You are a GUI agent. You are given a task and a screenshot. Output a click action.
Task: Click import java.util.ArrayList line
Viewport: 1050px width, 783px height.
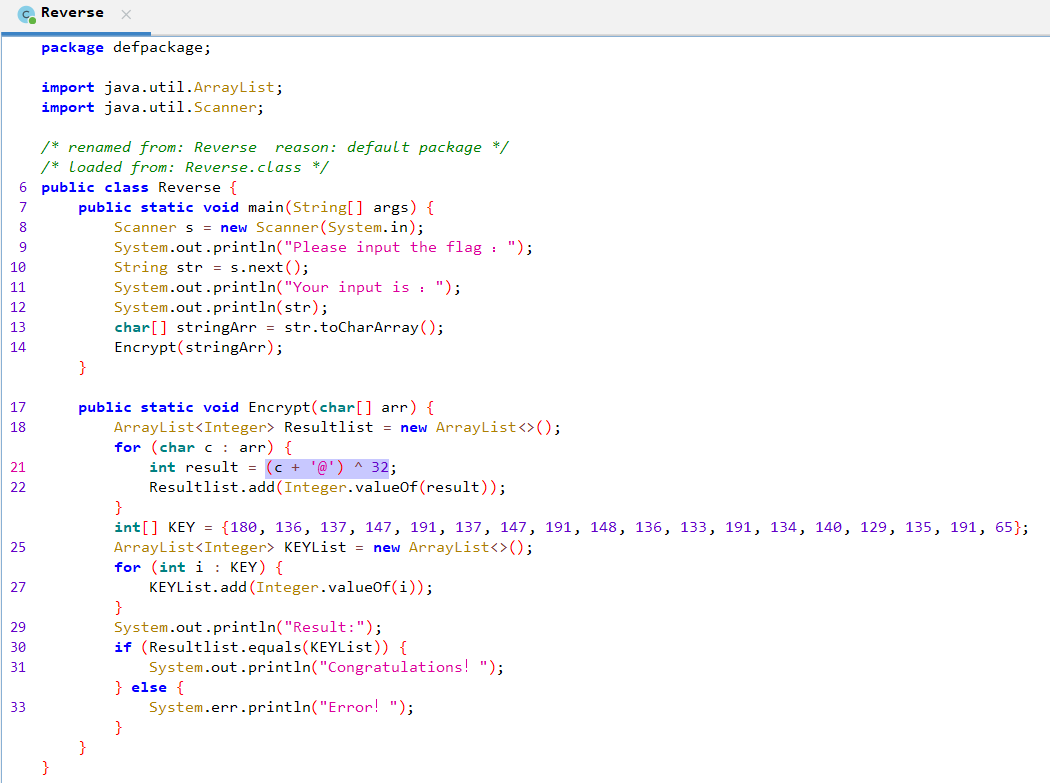[162, 87]
